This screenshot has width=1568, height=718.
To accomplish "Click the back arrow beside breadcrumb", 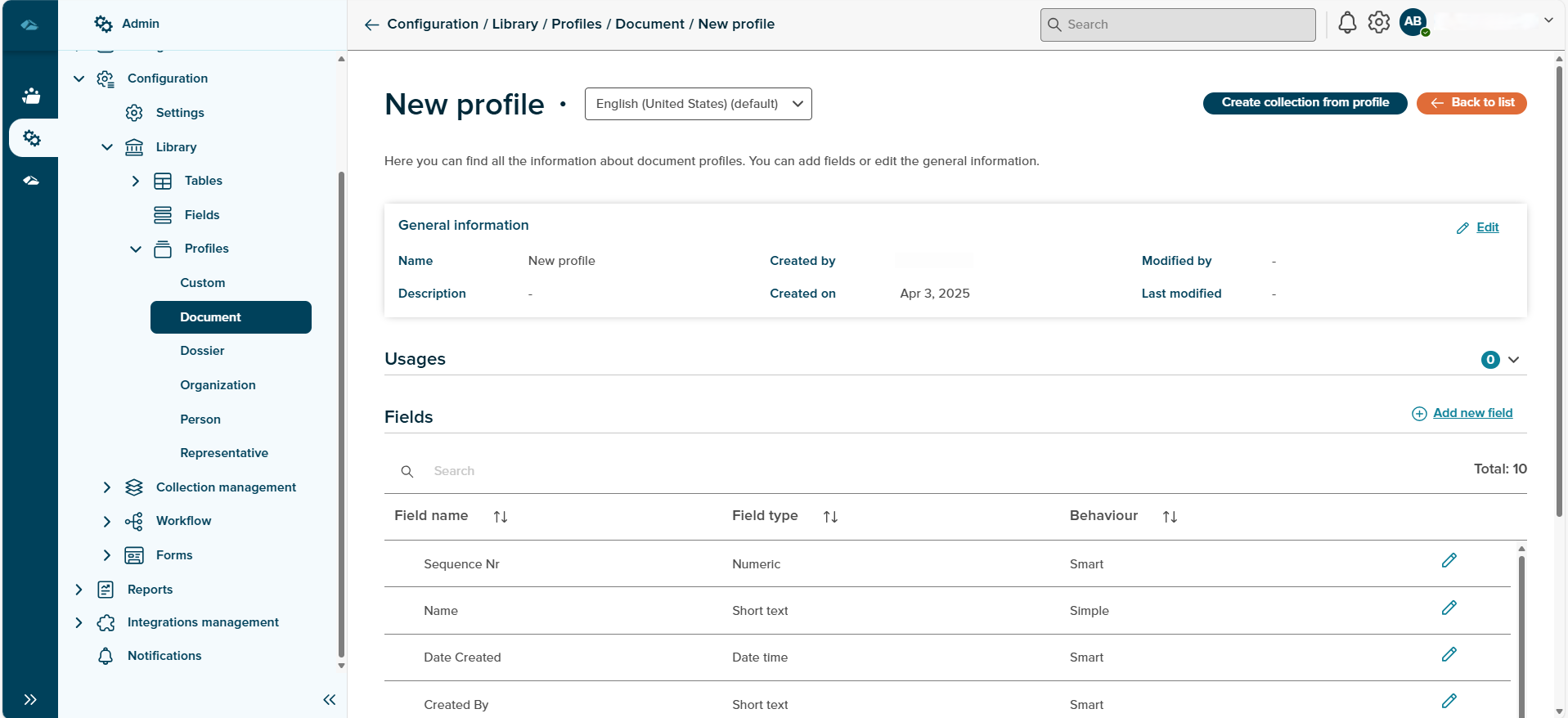I will tap(371, 25).
